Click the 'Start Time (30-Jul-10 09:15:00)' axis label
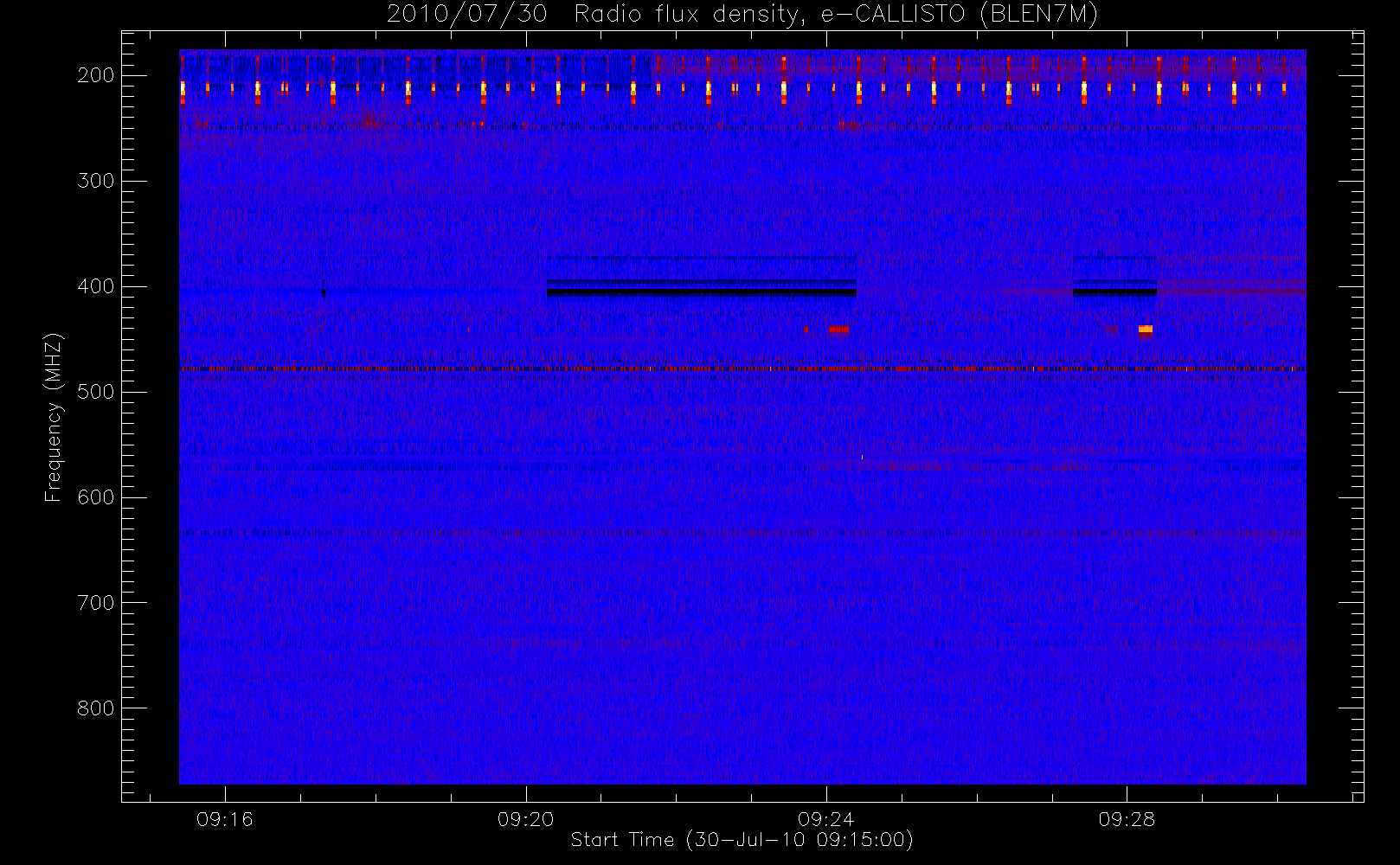1400x865 pixels. [742, 840]
